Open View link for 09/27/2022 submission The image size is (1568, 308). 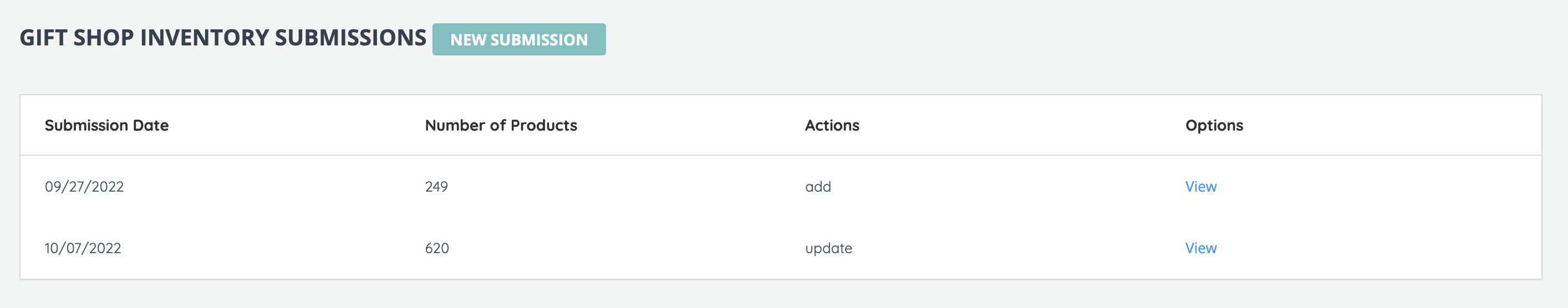pos(1200,187)
